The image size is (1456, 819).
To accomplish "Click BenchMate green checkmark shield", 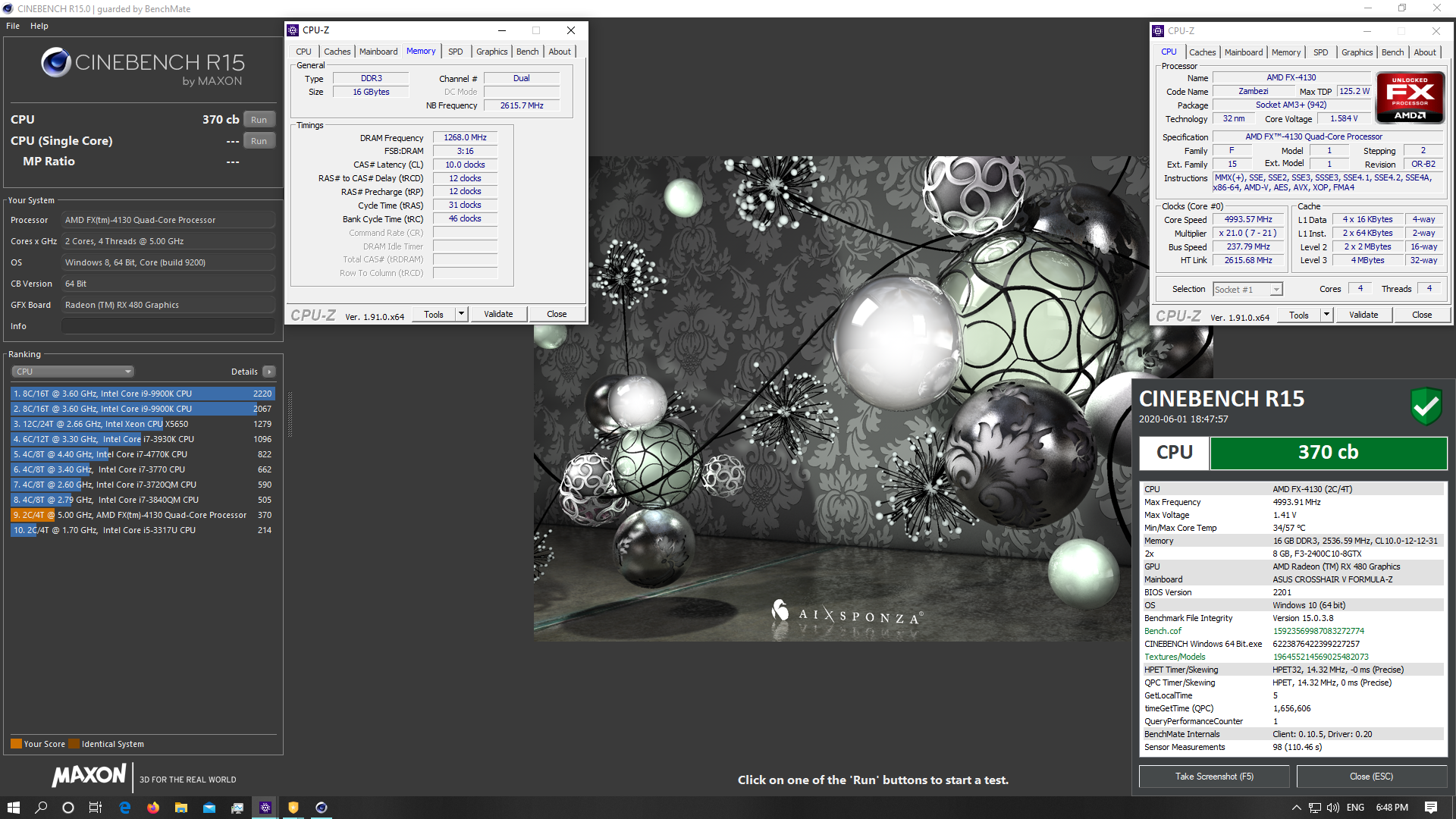I will coord(1426,406).
